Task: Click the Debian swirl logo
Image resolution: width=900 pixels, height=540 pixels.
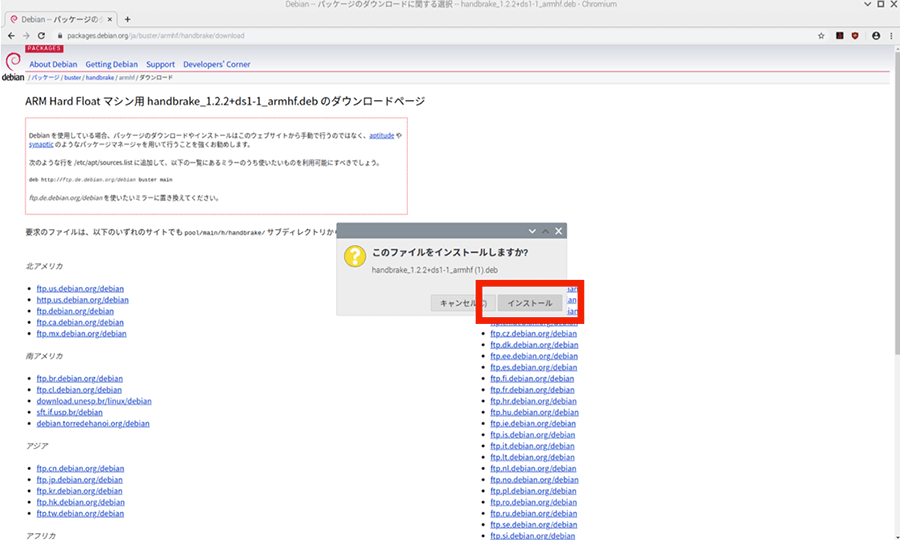Action: (13, 62)
